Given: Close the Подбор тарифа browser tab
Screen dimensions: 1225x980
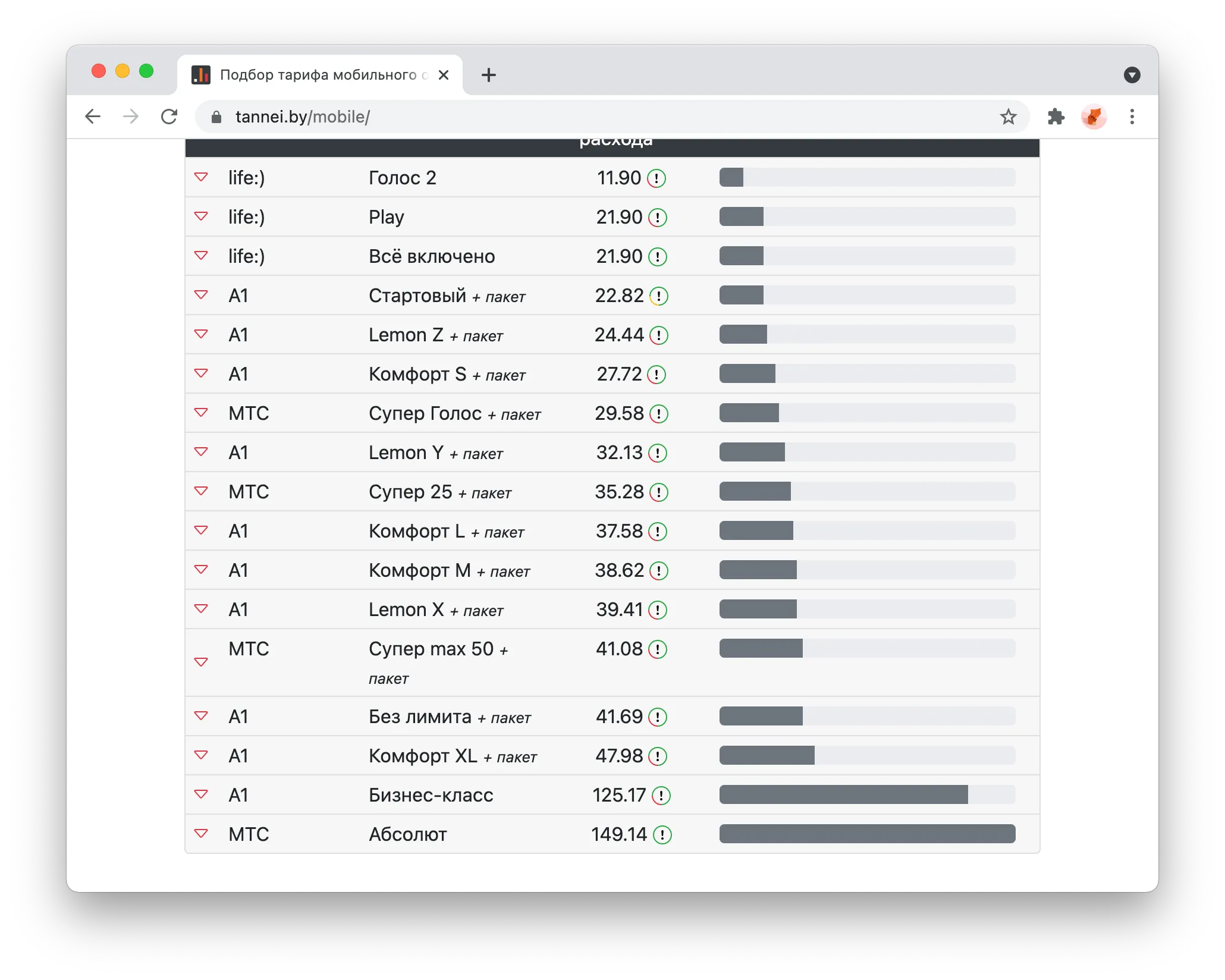Looking at the screenshot, I should tap(444, 75).
